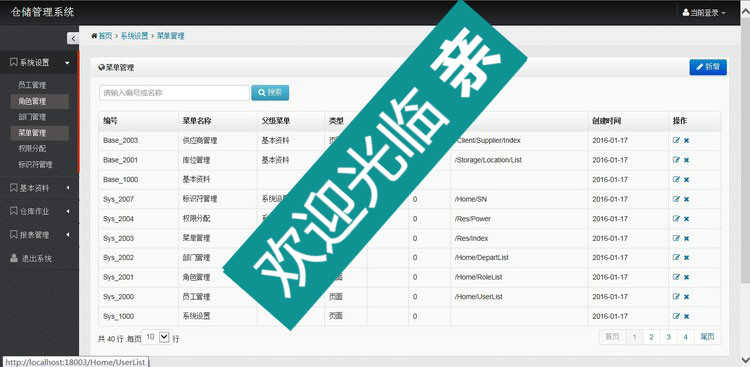This screenshot has width=750, height=367.
Task: Open 角色管理 in the sidebar
Action: point(39,101)
